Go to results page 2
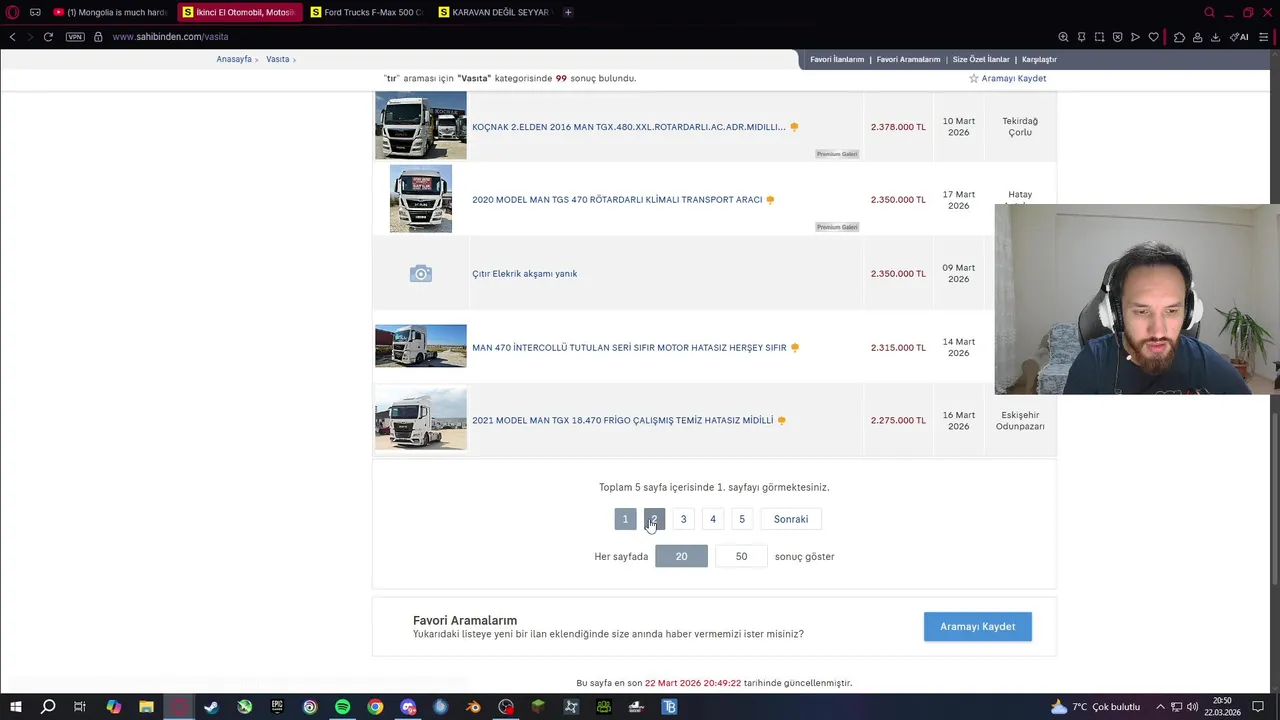1280x720 pixels. [x=654, y=519]
